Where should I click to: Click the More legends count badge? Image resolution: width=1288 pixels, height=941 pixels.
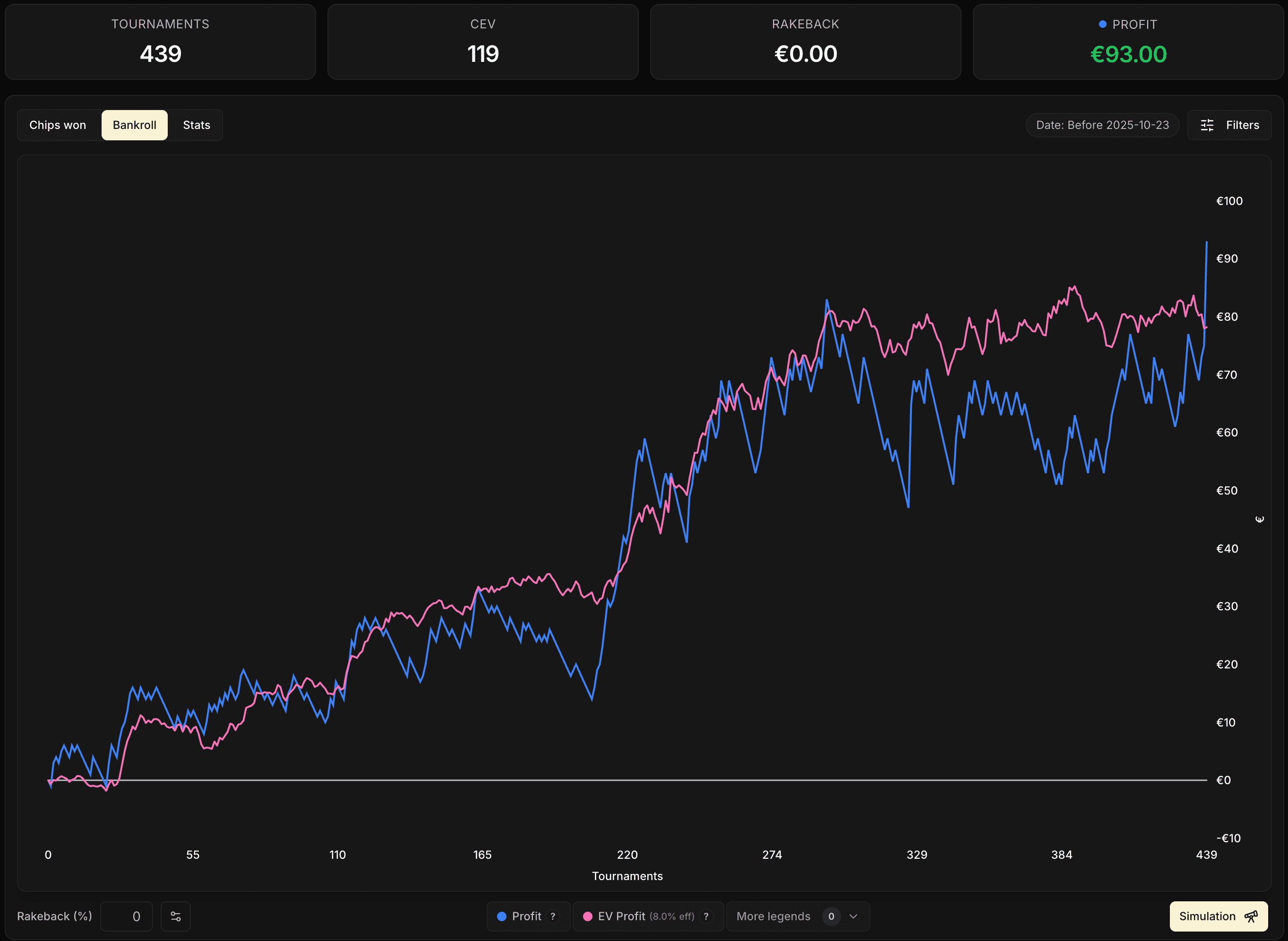point(831,916)
